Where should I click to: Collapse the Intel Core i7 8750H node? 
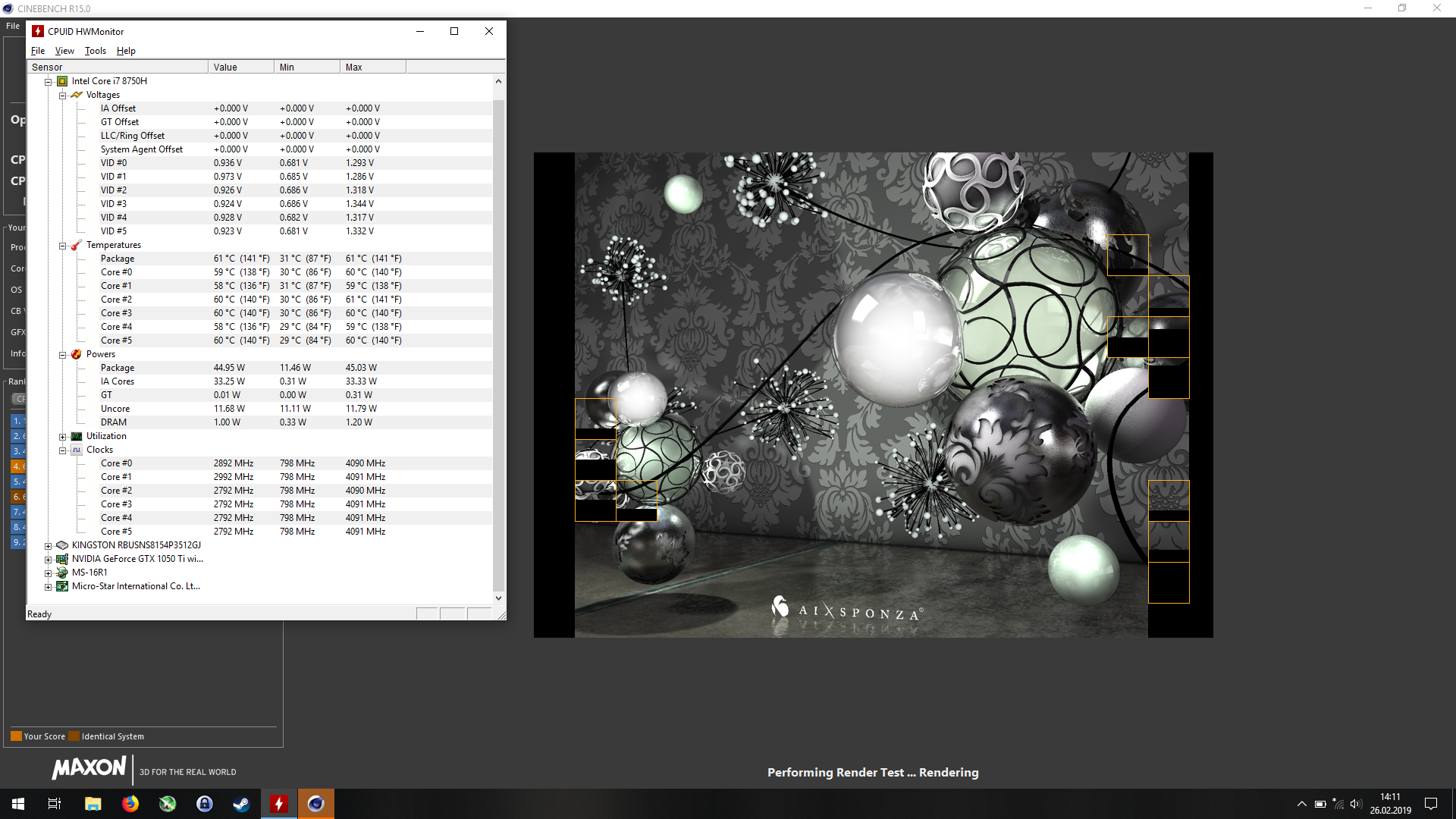(x=49, y=82)
